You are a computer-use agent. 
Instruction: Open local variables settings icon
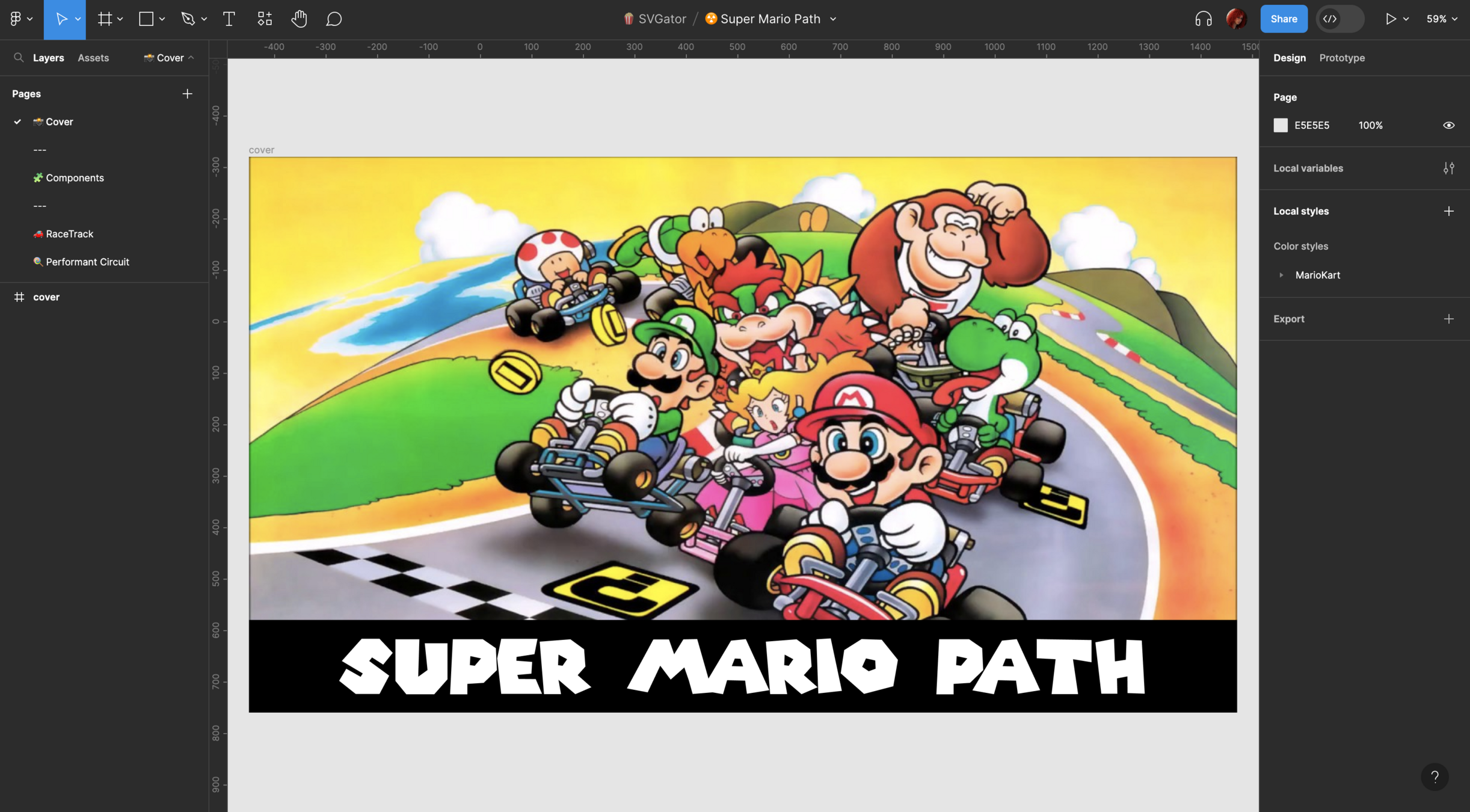(1448, 168)
